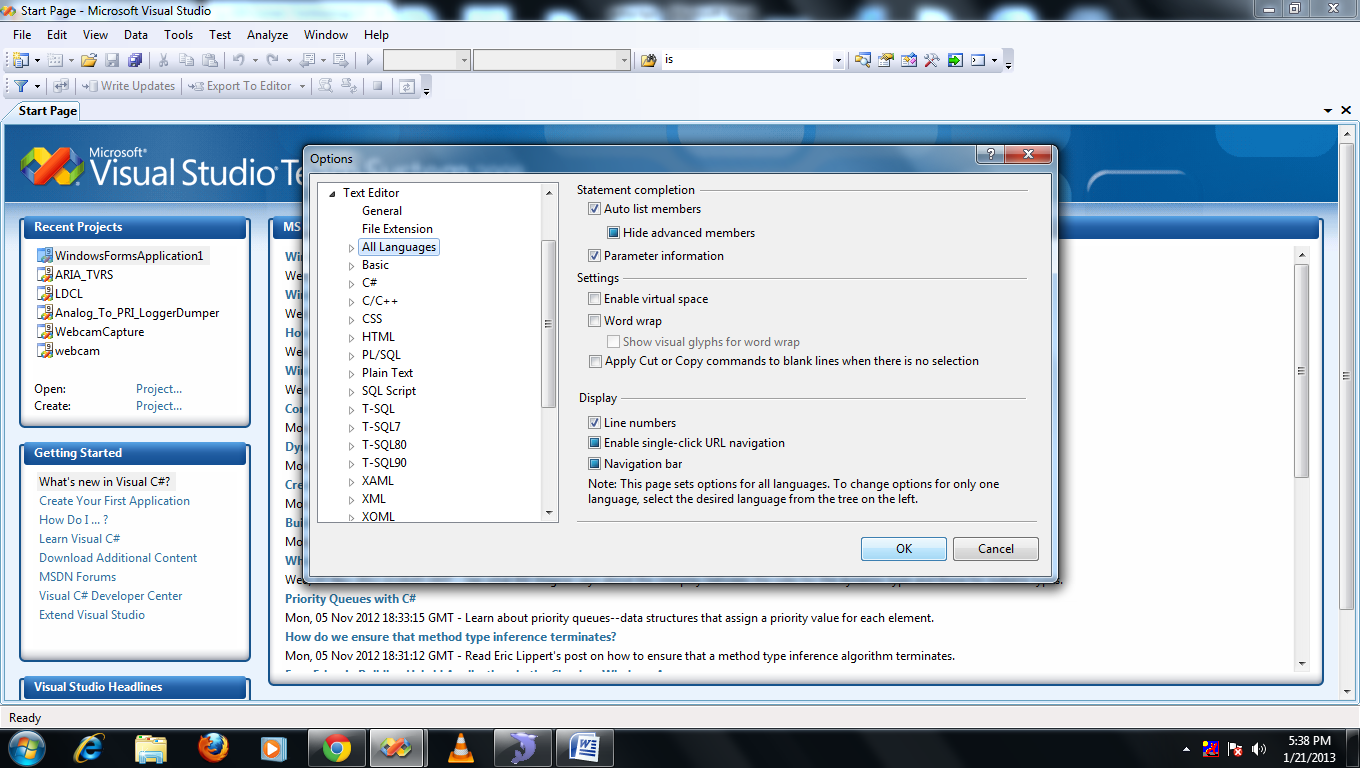Toggle the Auto list members checkbox
Screen dimensions: 1360x768
[x=595, y=209]
